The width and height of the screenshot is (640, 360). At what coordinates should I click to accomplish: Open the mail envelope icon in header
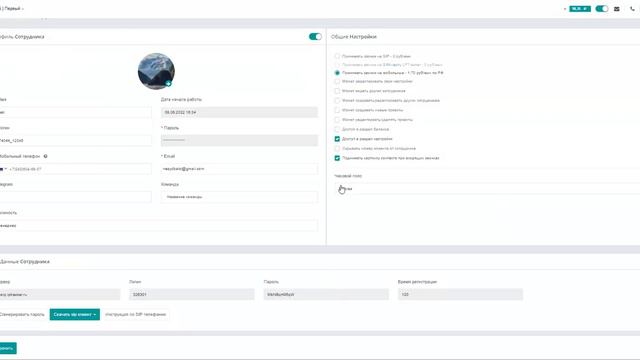(x=617, y=9)
